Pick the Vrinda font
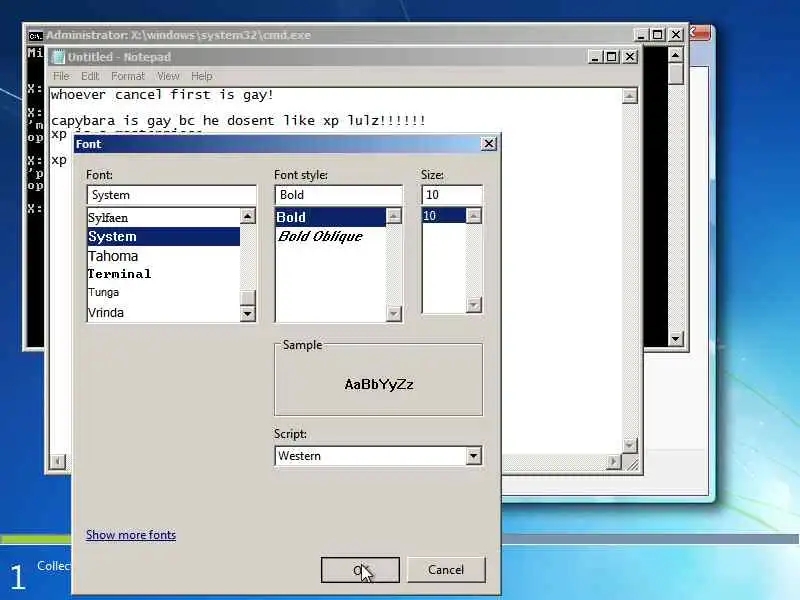800x600 pixels. (x=163, y=312)
